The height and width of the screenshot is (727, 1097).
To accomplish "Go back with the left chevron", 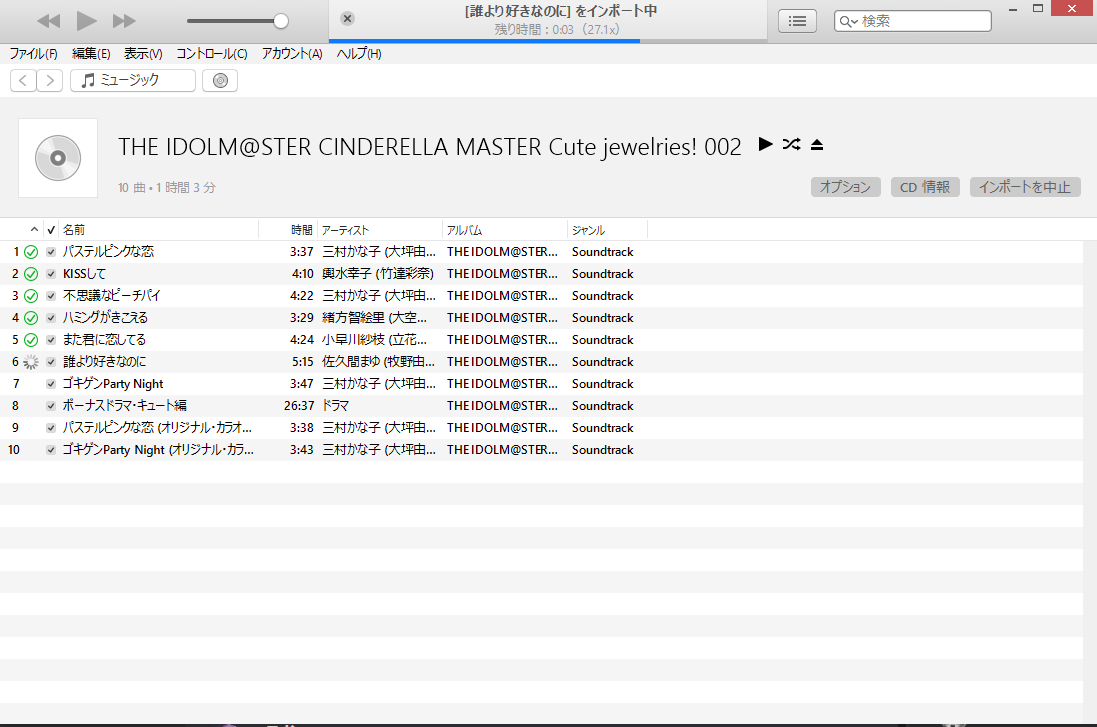I will point(23,80).
